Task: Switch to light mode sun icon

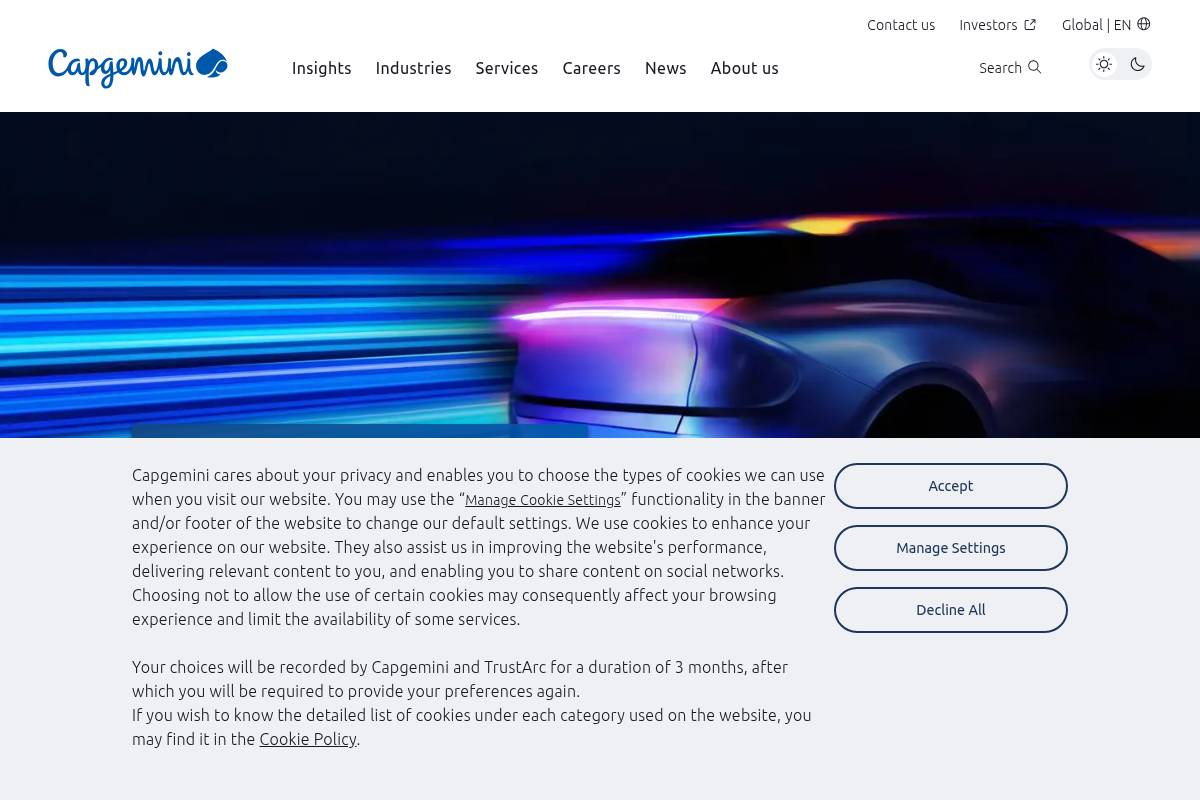Action: click(x=1104, y=64)
